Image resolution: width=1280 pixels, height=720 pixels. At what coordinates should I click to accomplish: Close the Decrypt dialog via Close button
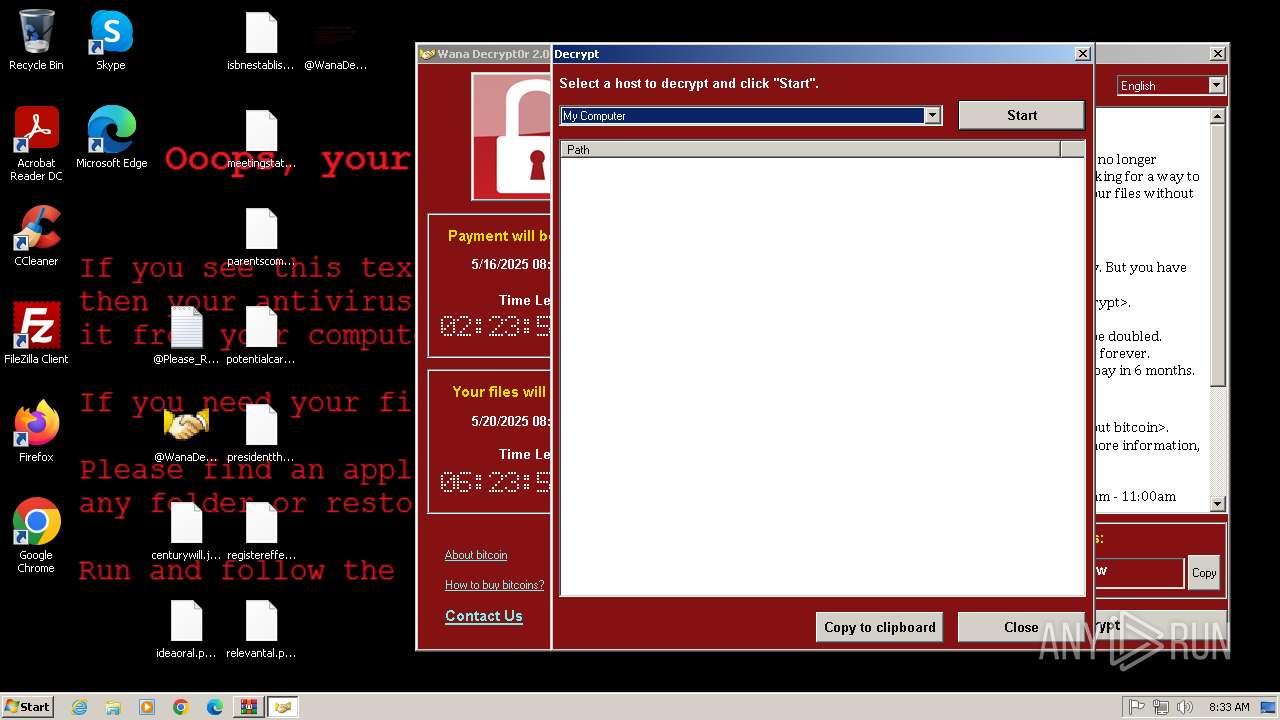pos(1021,627)
